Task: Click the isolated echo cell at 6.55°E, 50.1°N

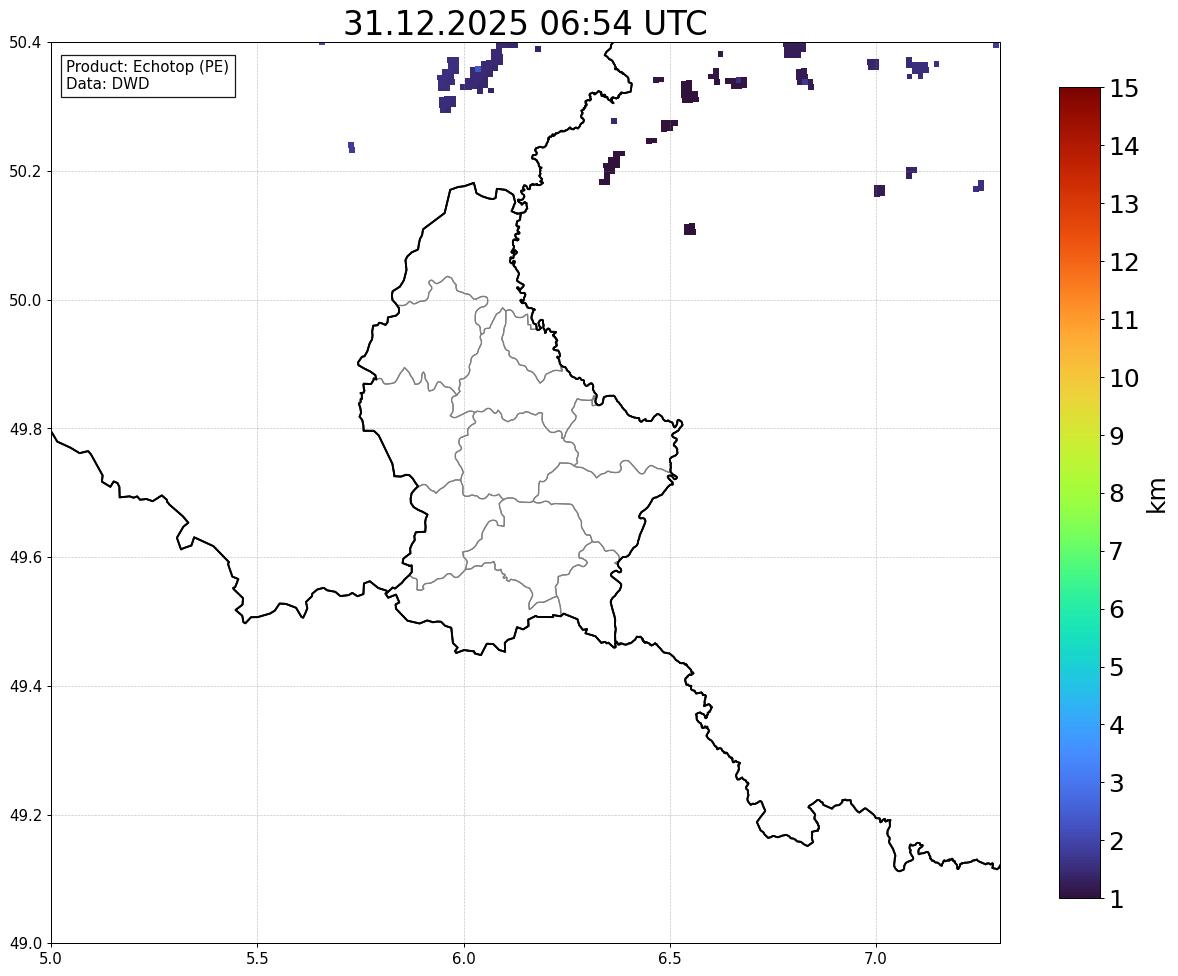Action: tap(690, 229)
